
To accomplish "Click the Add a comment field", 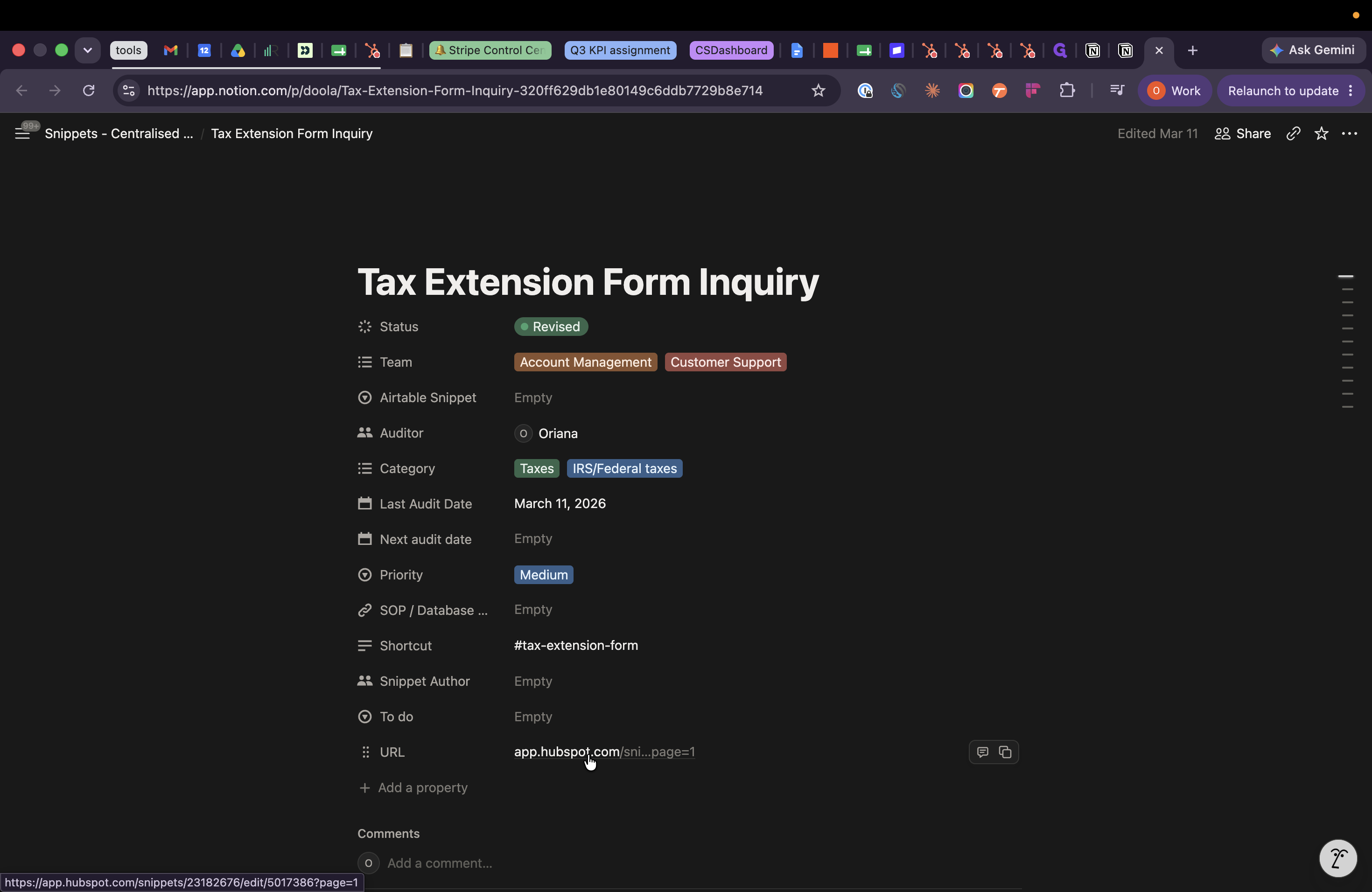I will 439,863.
